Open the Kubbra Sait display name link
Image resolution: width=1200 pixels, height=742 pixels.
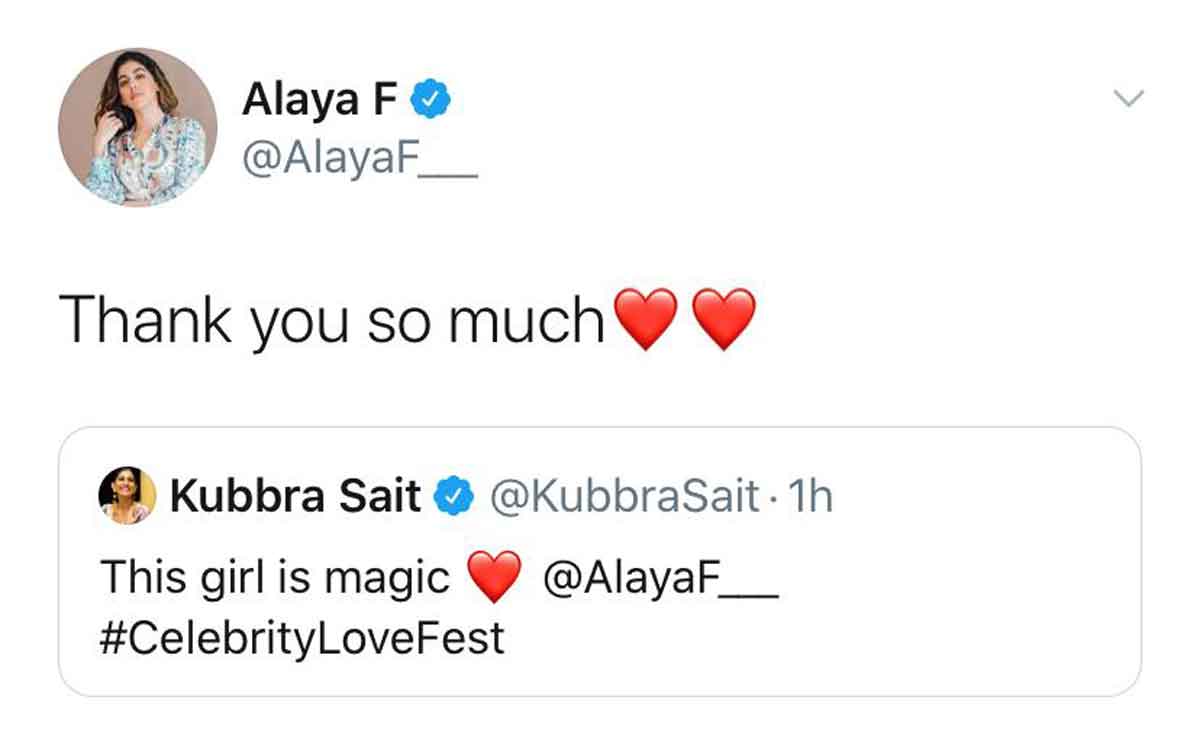pos(295,496)
